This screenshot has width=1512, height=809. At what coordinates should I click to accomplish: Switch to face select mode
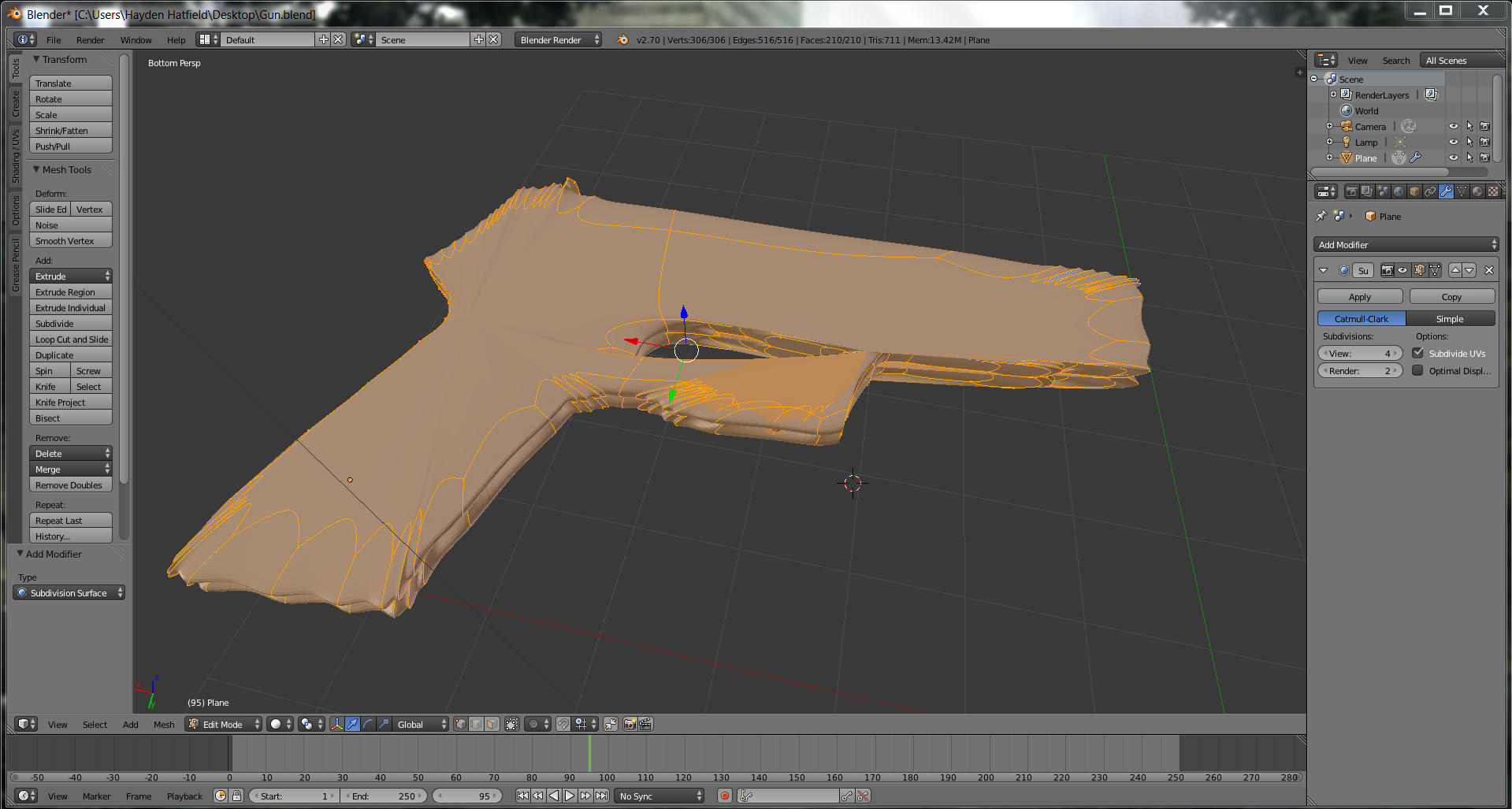click(x=492, y=724)
